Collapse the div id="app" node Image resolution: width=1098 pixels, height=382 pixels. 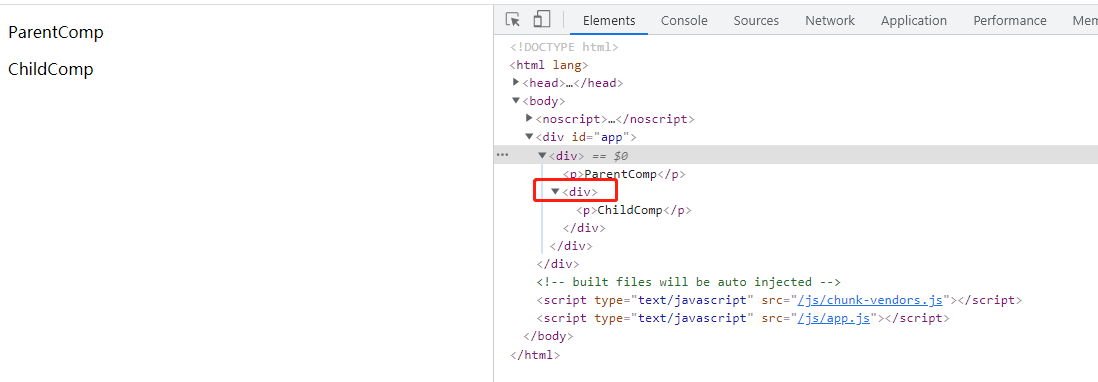pos(529,137)
